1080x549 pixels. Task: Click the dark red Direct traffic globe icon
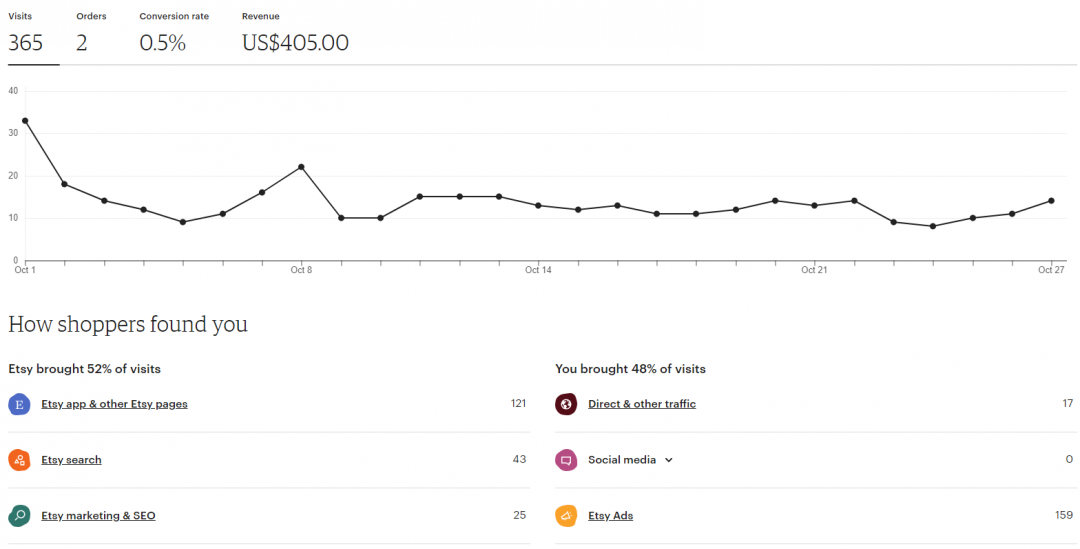(x=566, y=404)
